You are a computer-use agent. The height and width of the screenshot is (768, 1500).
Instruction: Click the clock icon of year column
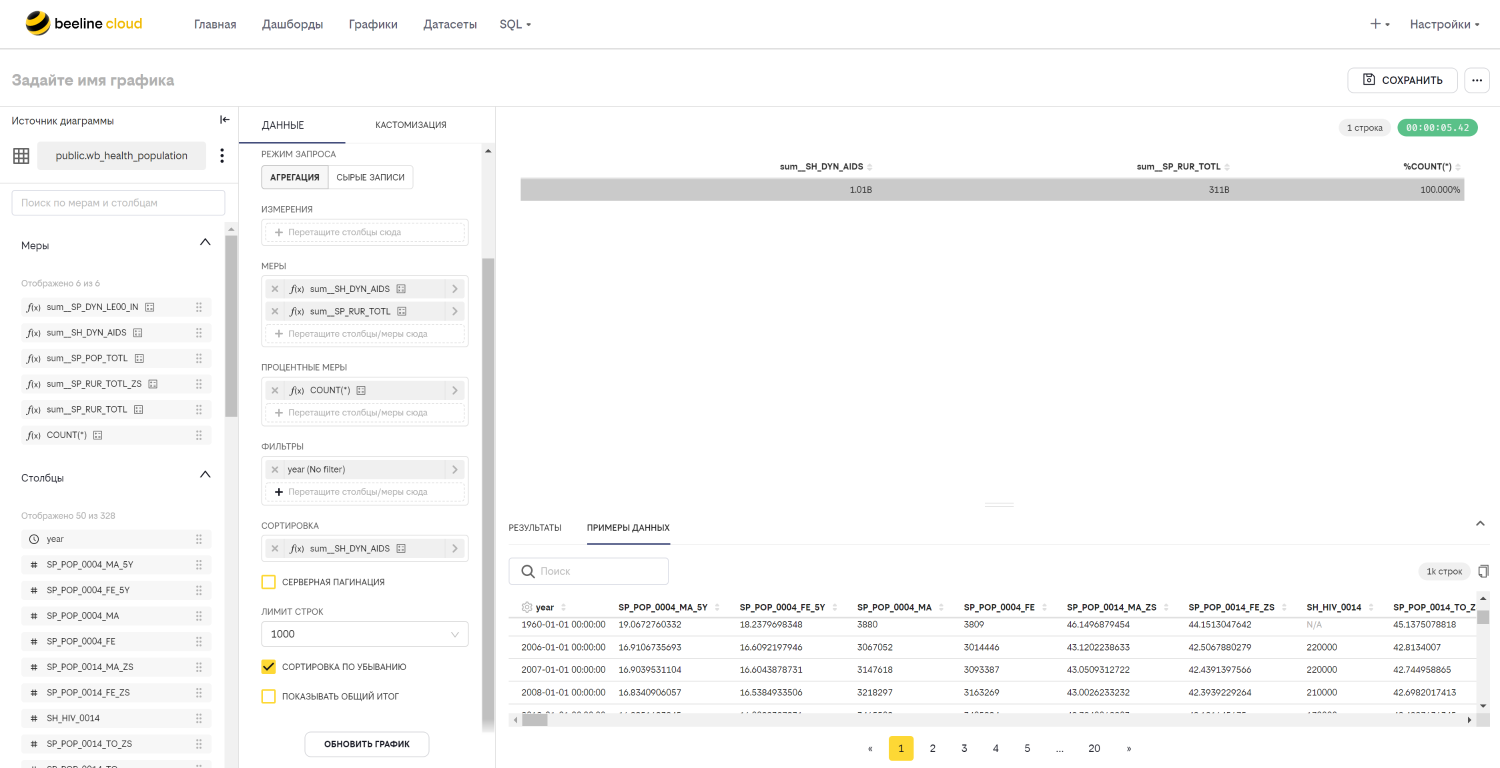[33, 539]
